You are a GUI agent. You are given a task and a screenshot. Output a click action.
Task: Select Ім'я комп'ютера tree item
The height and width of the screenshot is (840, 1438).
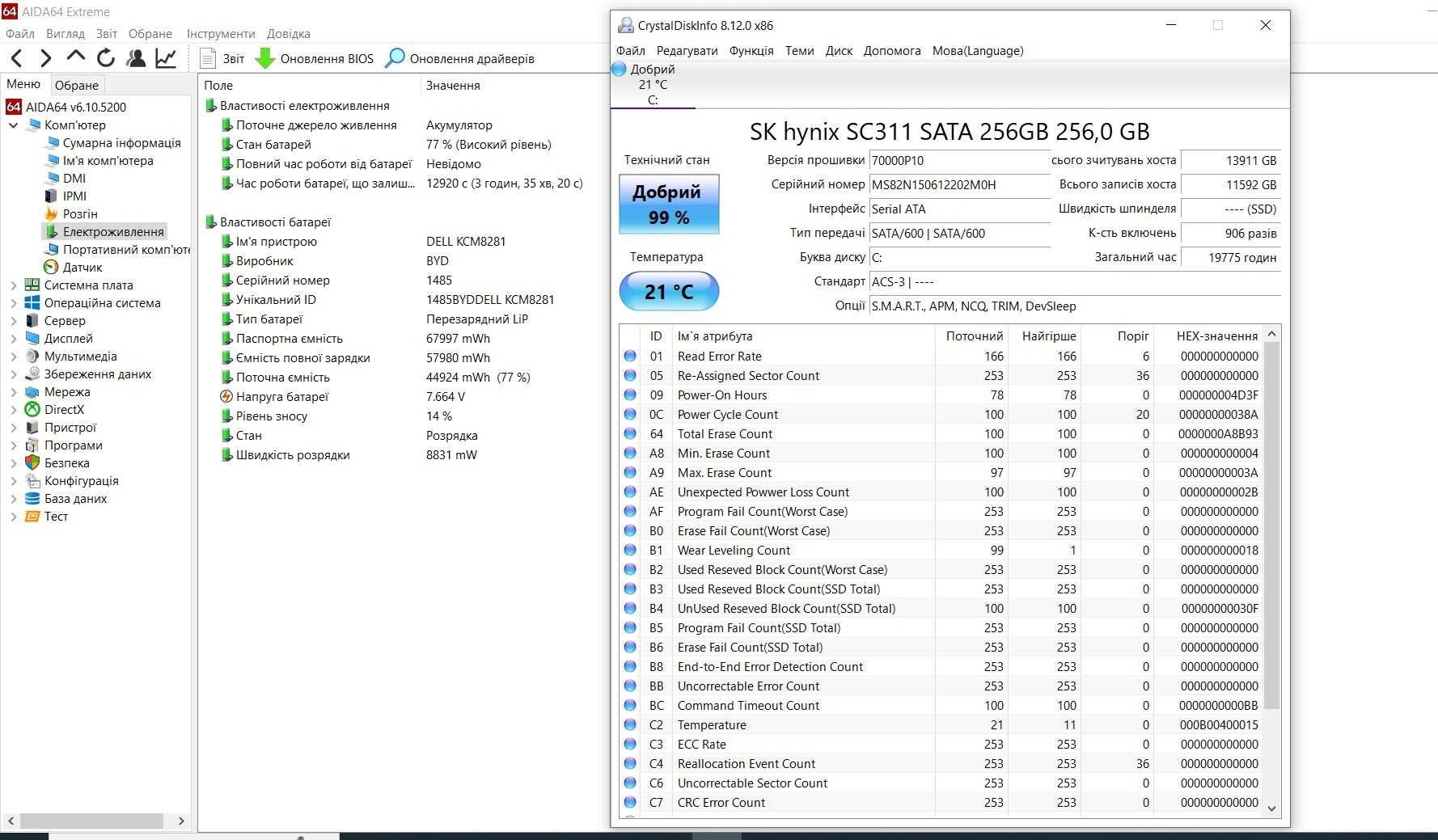108,161
